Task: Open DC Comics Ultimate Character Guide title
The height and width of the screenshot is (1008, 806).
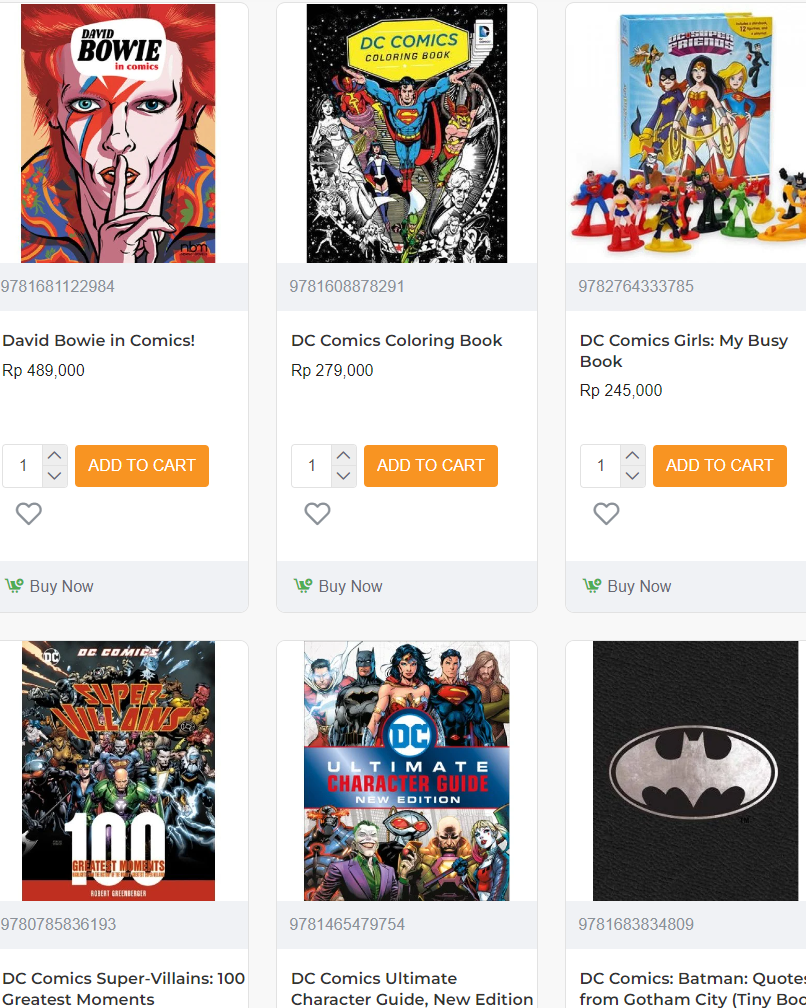Action: pos(412,988)
